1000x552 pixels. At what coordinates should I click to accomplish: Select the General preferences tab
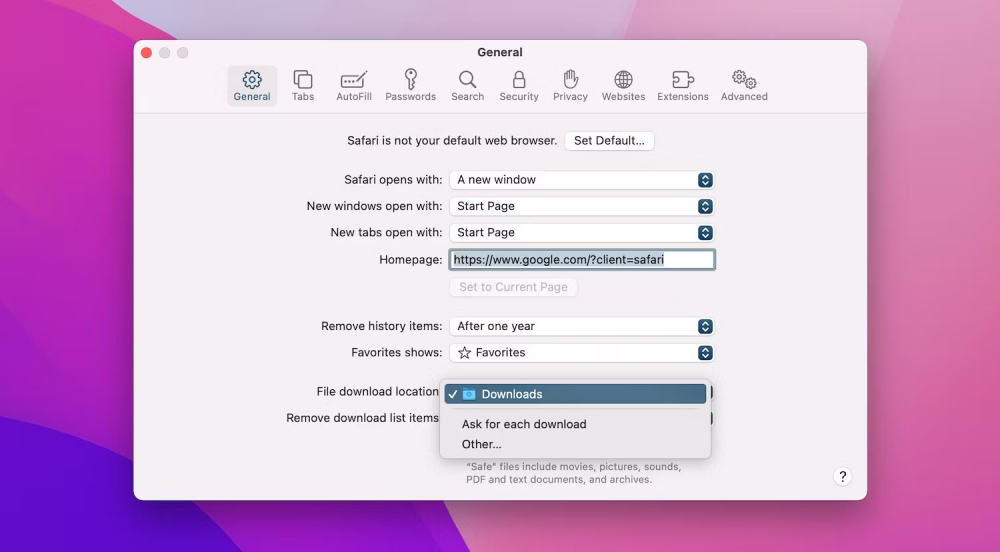[x=252, y=85]
